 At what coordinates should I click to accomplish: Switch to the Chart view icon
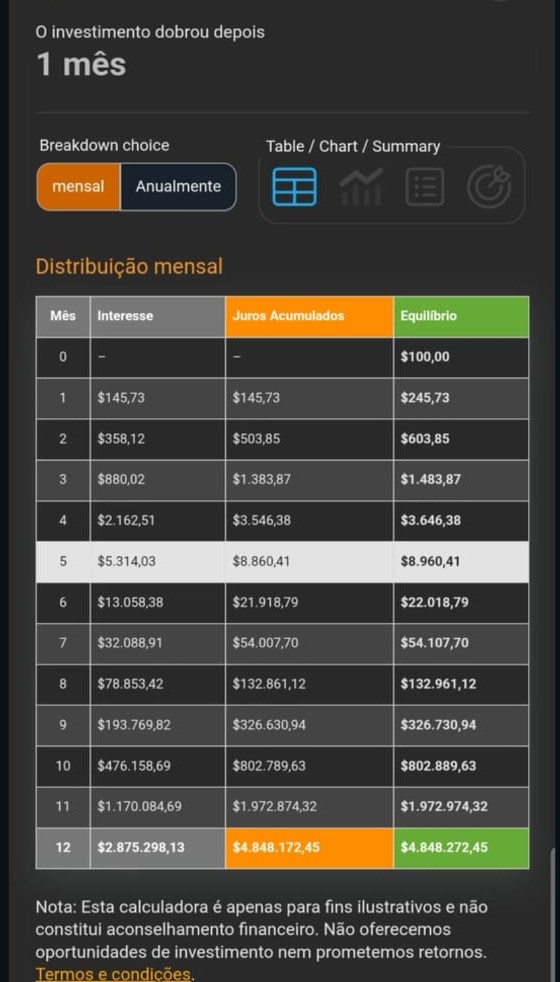pyautogui.click(x=361, y=187)
